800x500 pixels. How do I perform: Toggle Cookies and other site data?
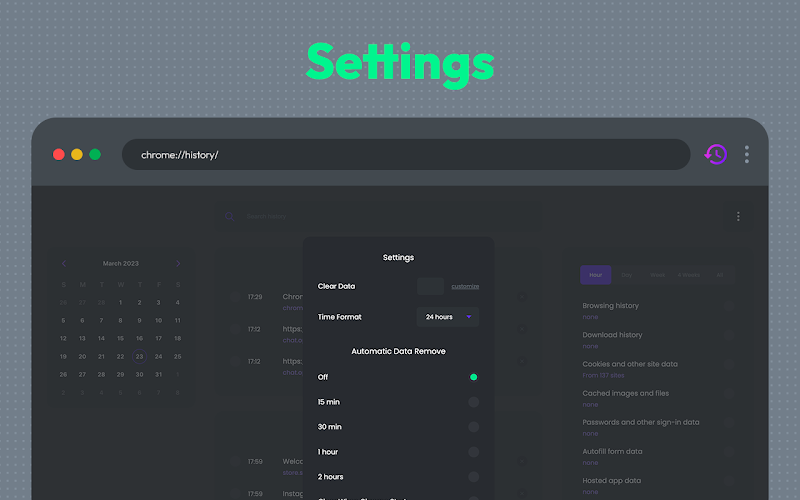point(729,364)
